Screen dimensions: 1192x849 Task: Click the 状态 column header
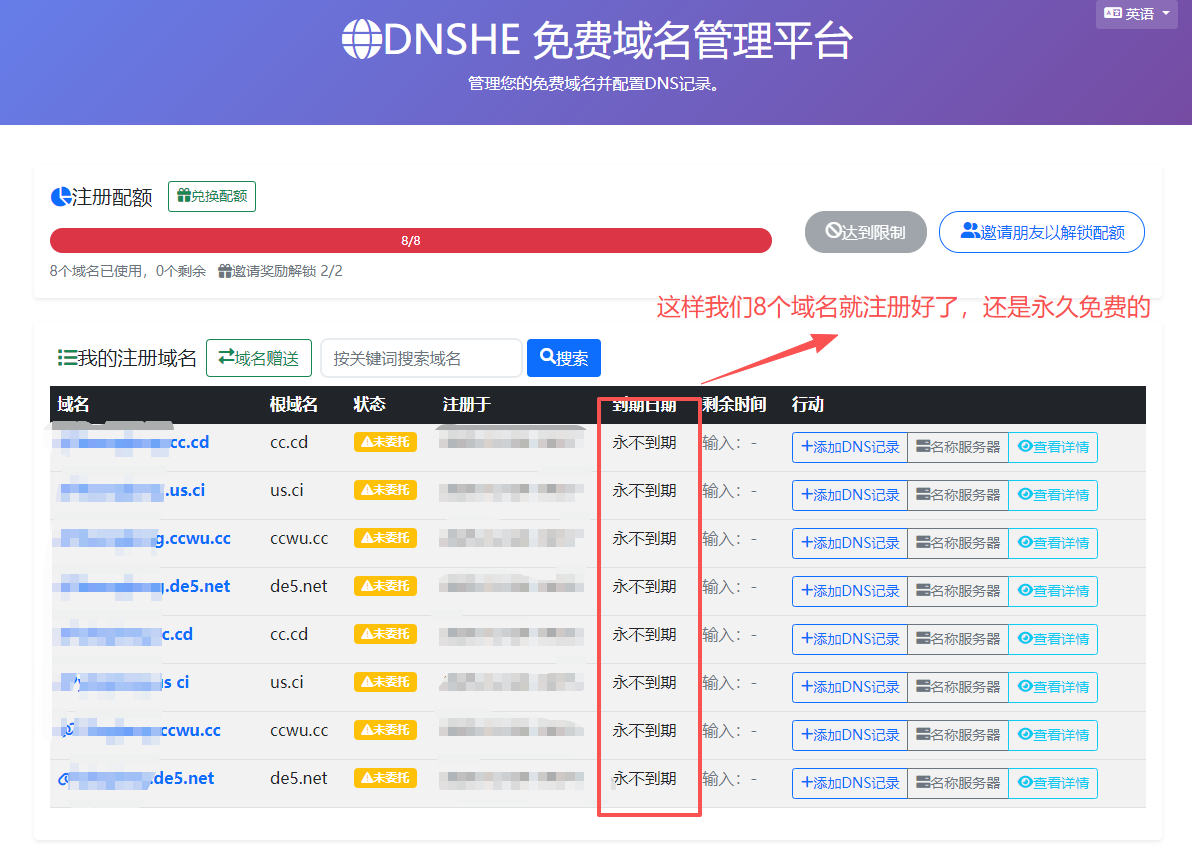pos(369,404)
